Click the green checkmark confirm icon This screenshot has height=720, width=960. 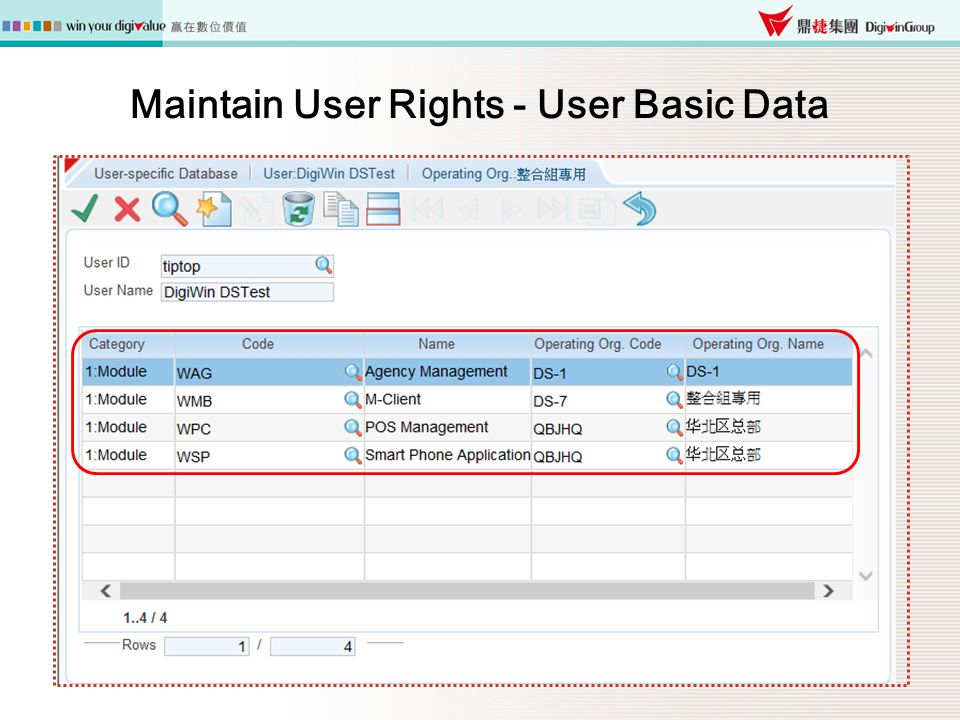click(x=84, y=209)
